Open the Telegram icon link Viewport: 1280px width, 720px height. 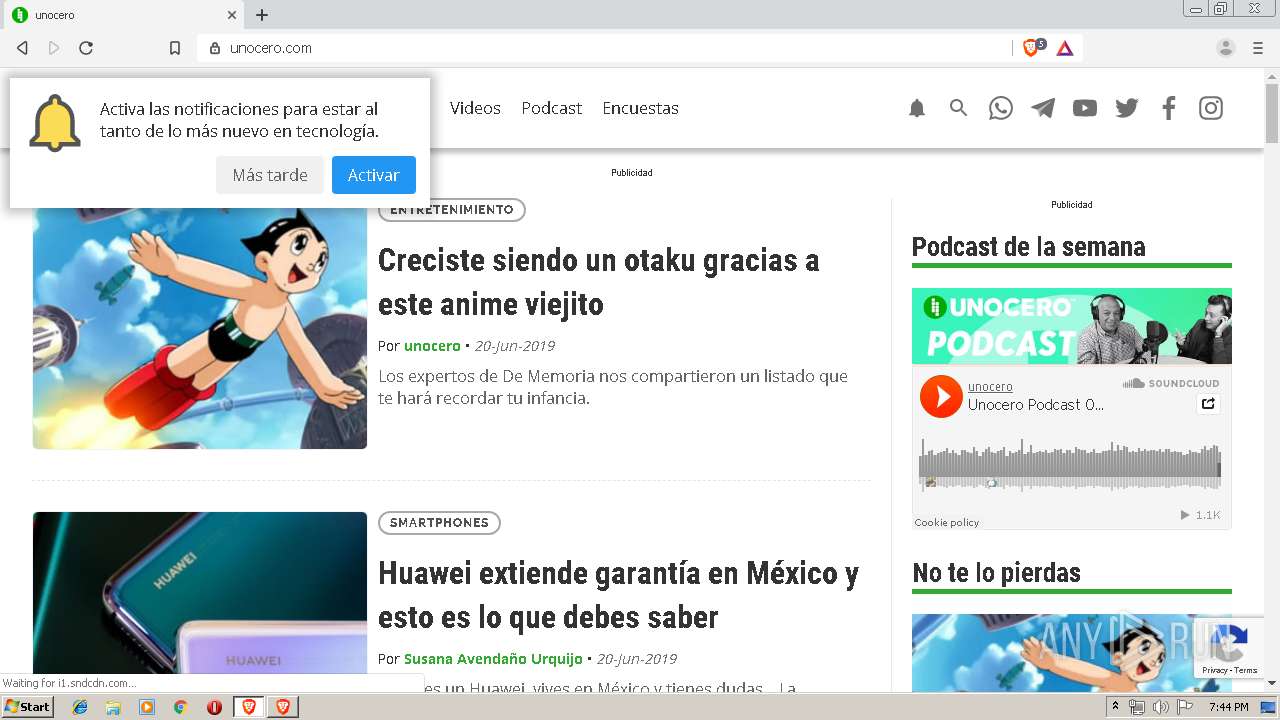coord(1043,108)
